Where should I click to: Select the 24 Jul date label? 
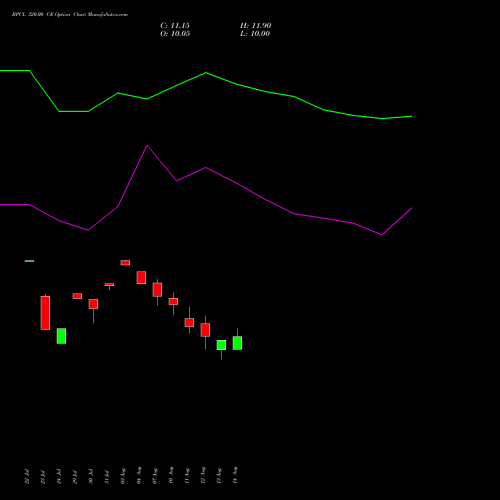(59, 477)
